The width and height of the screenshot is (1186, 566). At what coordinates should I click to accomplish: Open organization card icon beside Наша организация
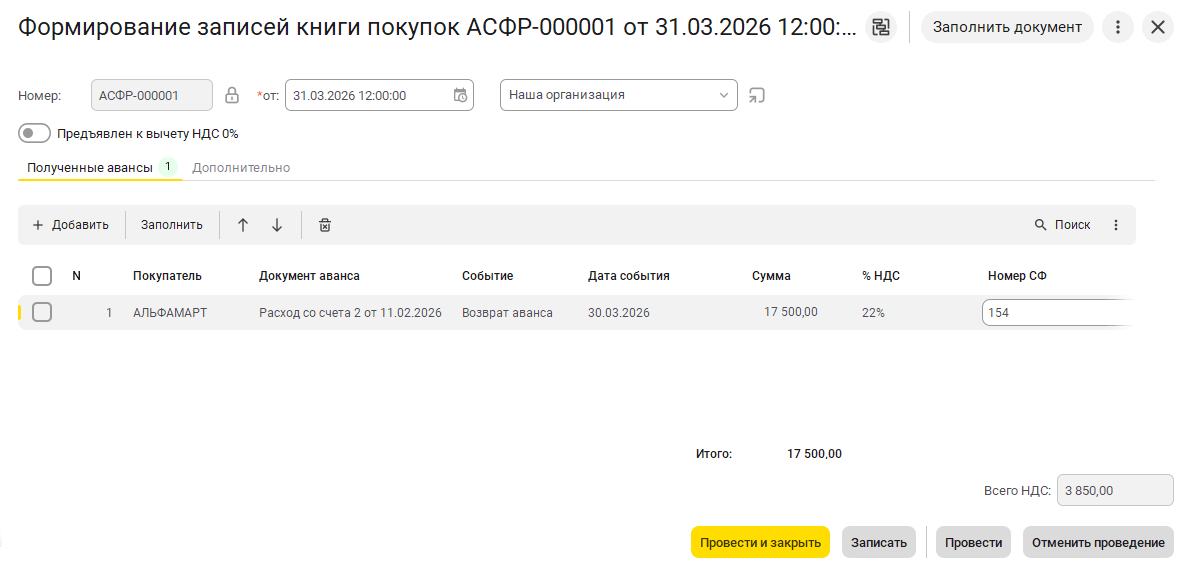757,95
